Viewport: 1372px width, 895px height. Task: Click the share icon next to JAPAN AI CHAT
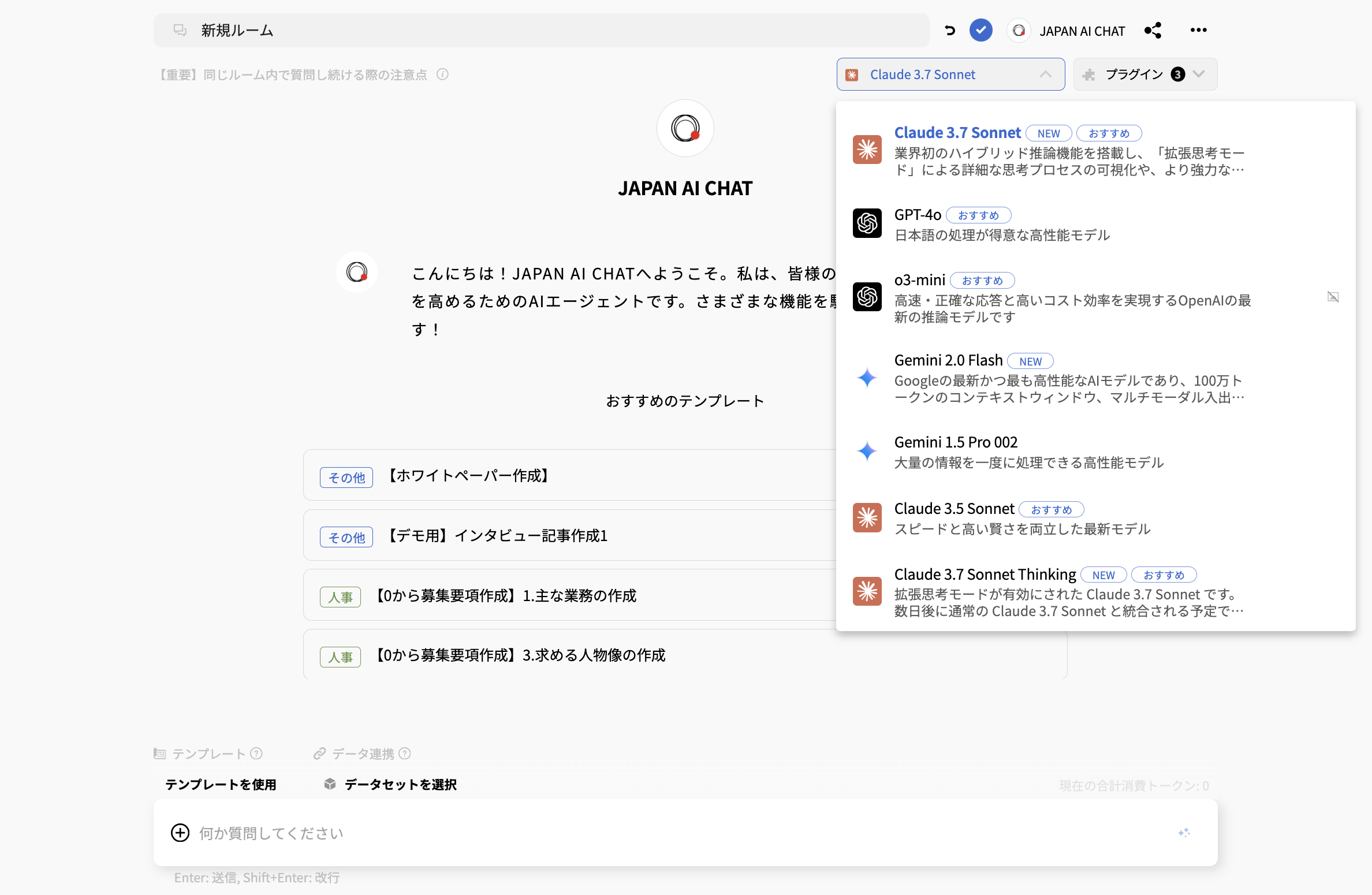(x=1153, y=31)
